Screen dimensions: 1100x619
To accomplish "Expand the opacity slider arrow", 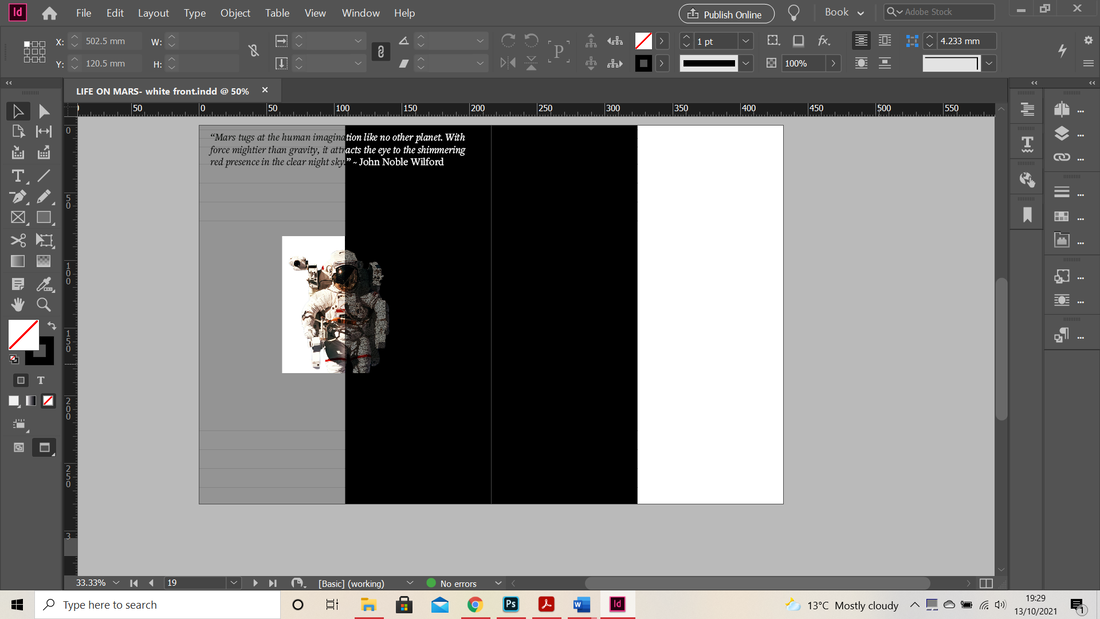I will tap(833, 63).
